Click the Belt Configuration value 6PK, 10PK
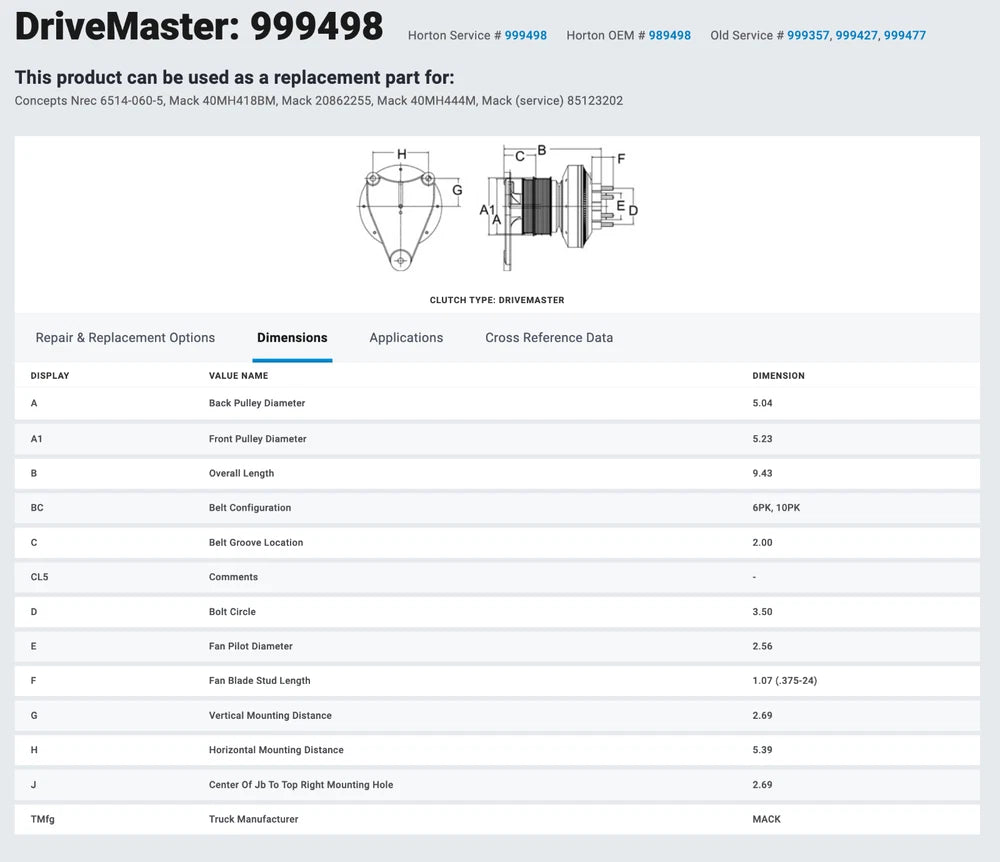The image size is (1000, 862). click(776, 508)
